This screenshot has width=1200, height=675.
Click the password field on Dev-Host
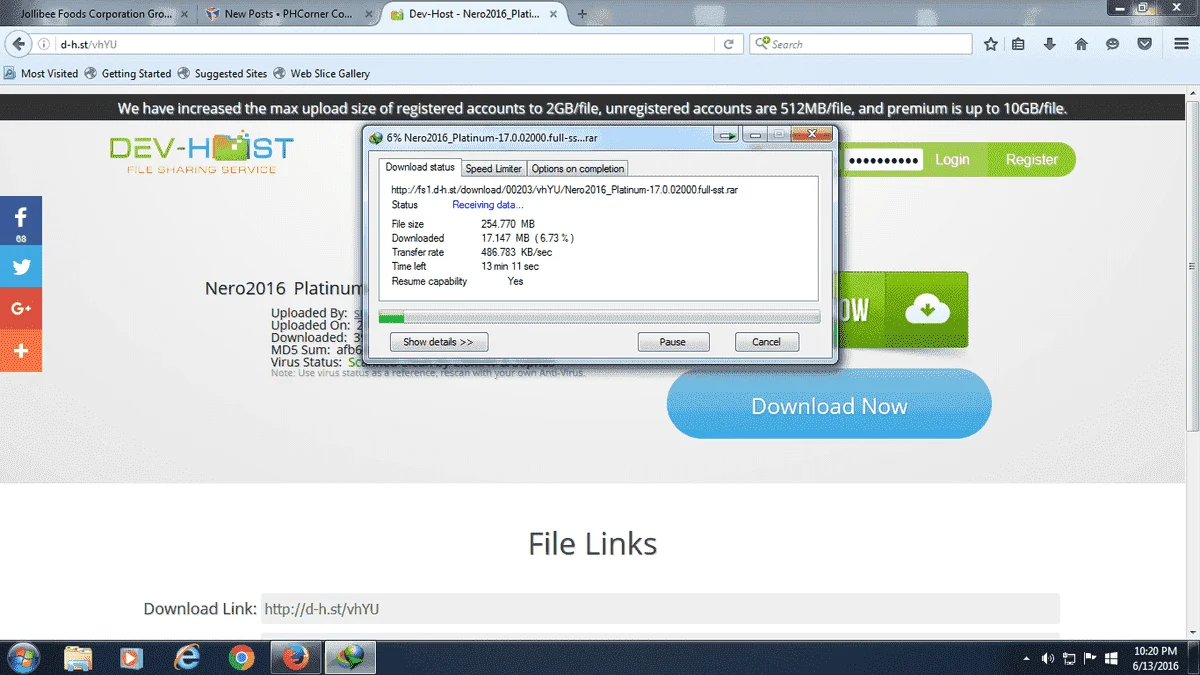(x=882, y=160)
